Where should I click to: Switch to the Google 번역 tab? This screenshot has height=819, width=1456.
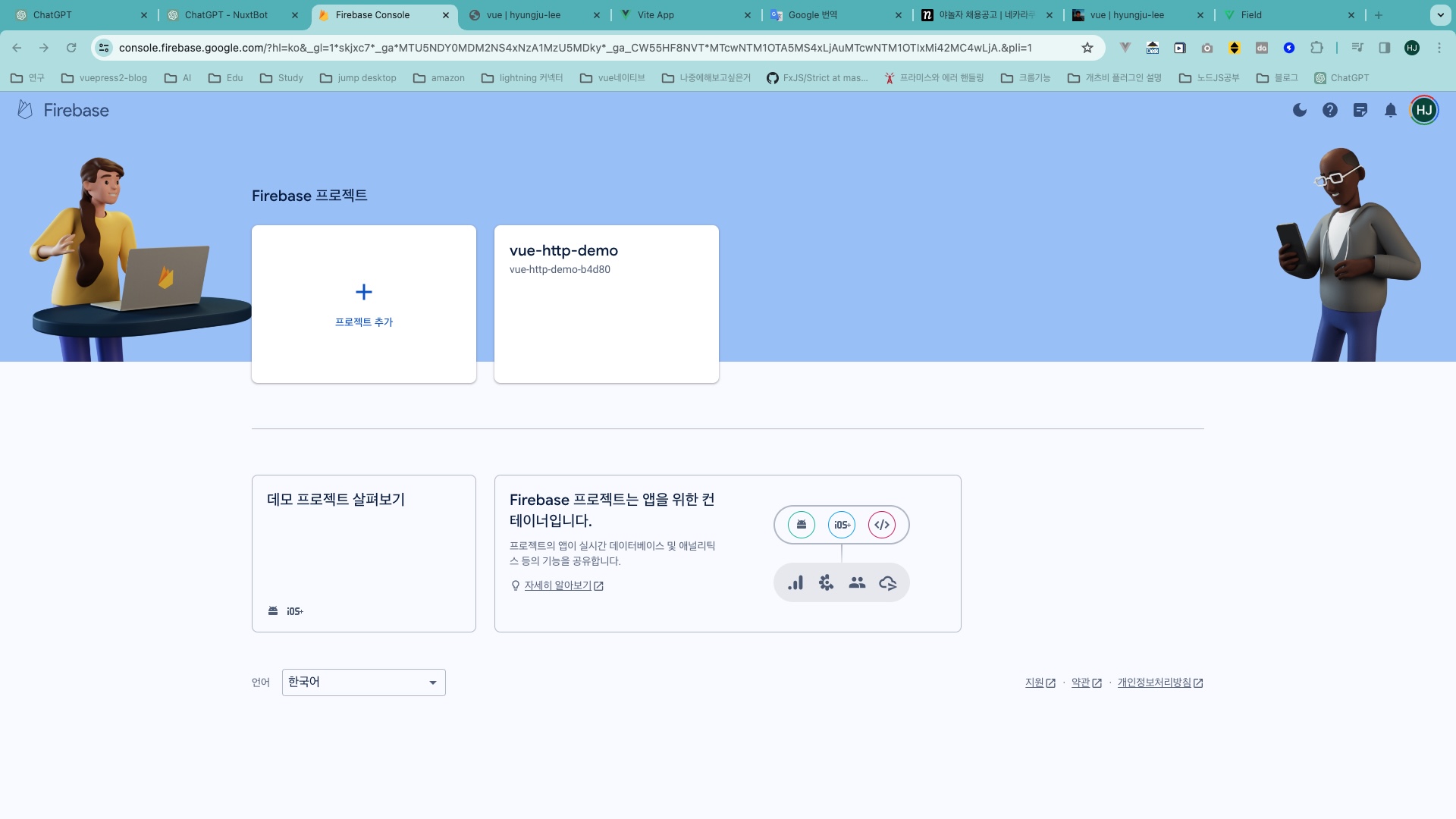point(837,15)
